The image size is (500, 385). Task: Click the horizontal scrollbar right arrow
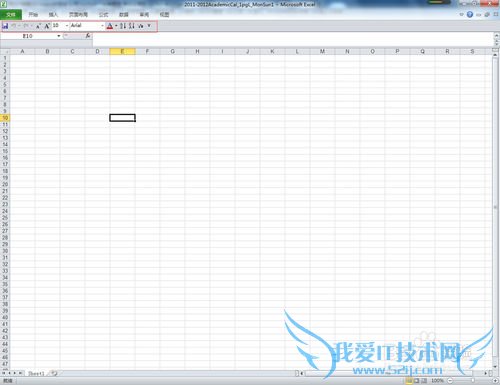click(486, 373)
